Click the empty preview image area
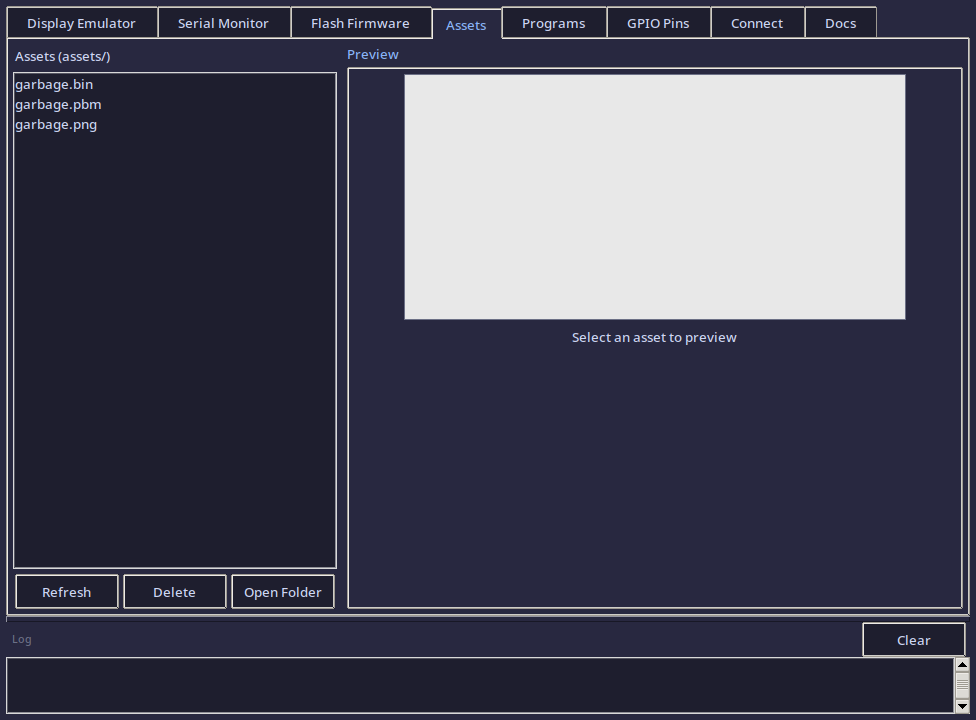Viewport: 976px width, 720px height. (x=654, y=196)
